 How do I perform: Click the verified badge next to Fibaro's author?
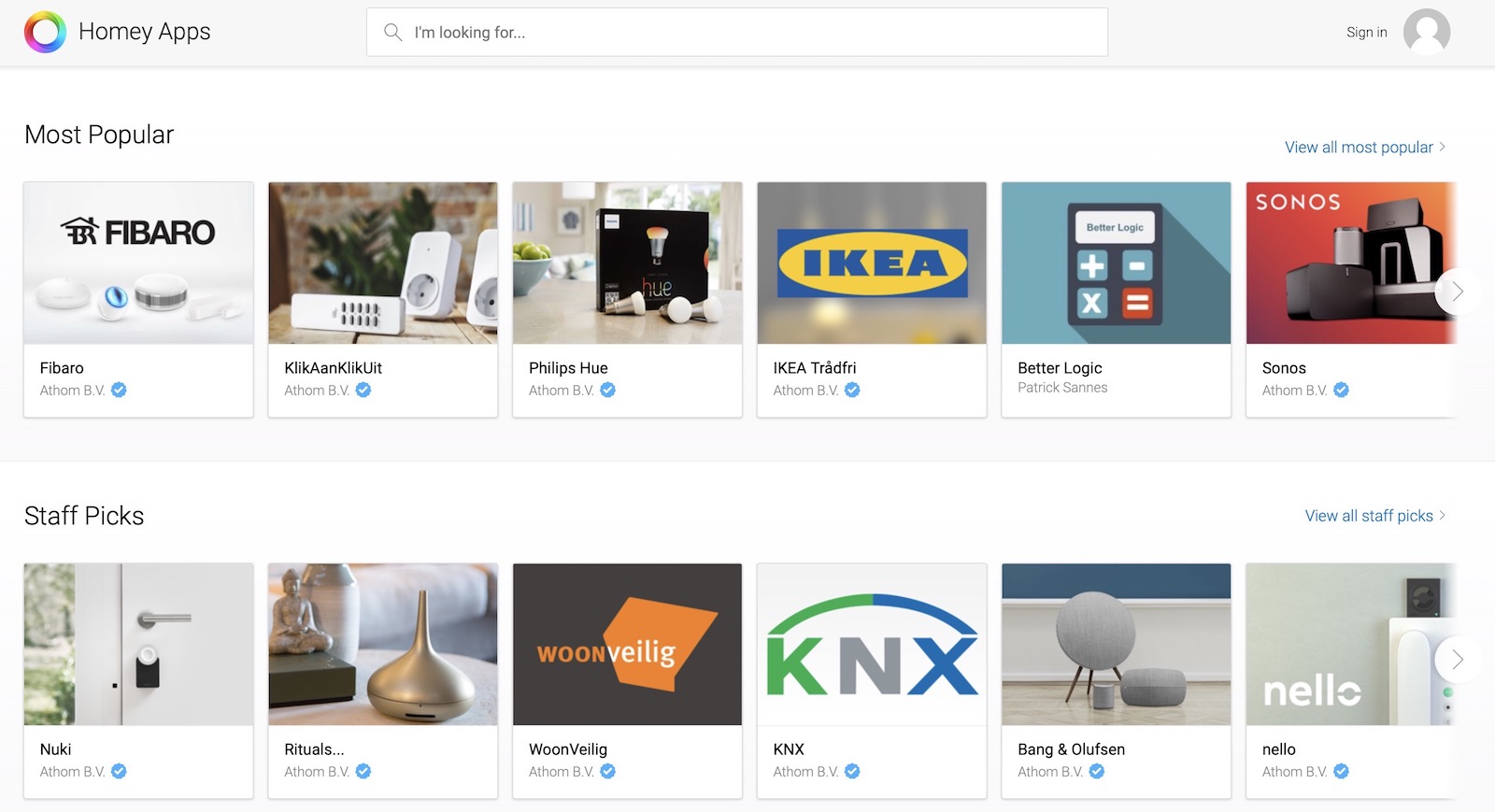[x=119, y=391]
